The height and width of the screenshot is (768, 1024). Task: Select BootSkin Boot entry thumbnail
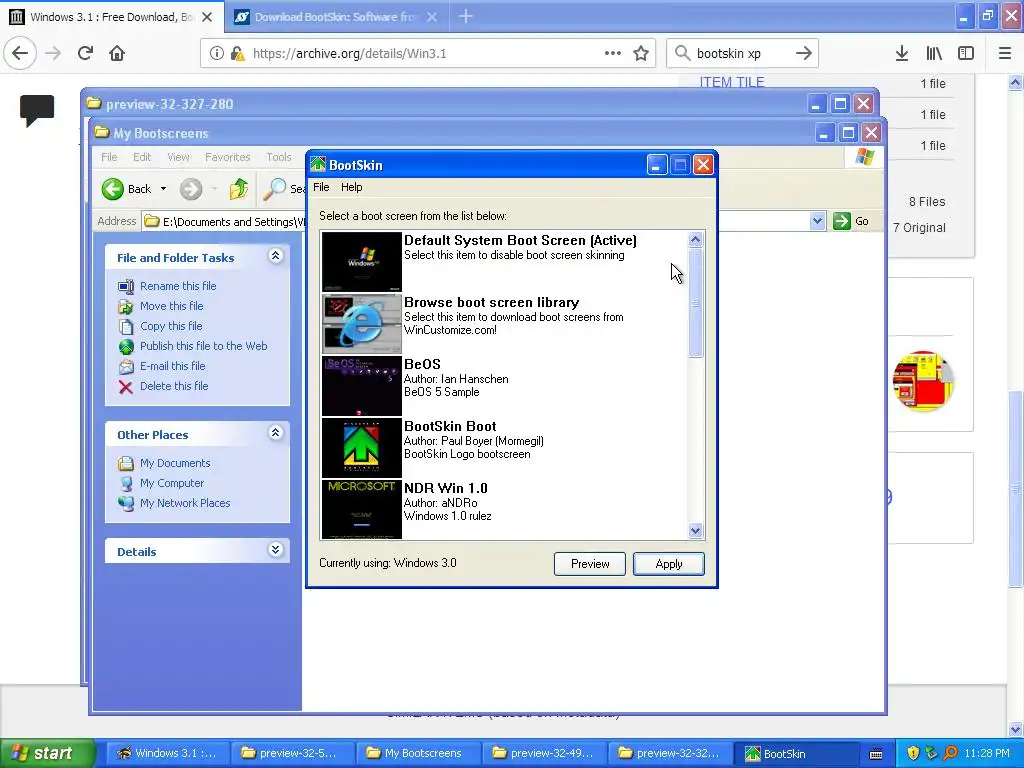coord(362,448)
